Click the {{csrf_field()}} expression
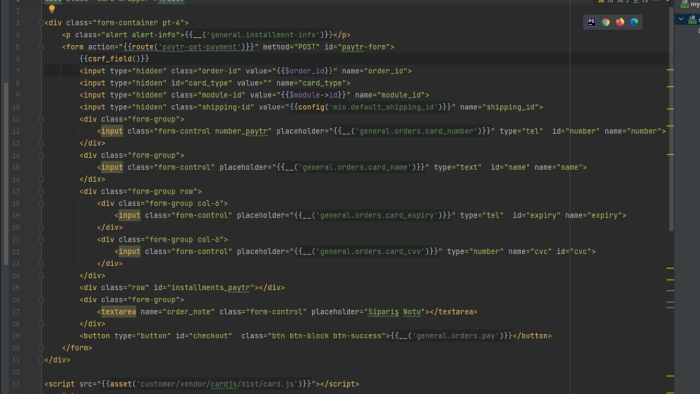The image size is (700, 394). click(114, 59)
